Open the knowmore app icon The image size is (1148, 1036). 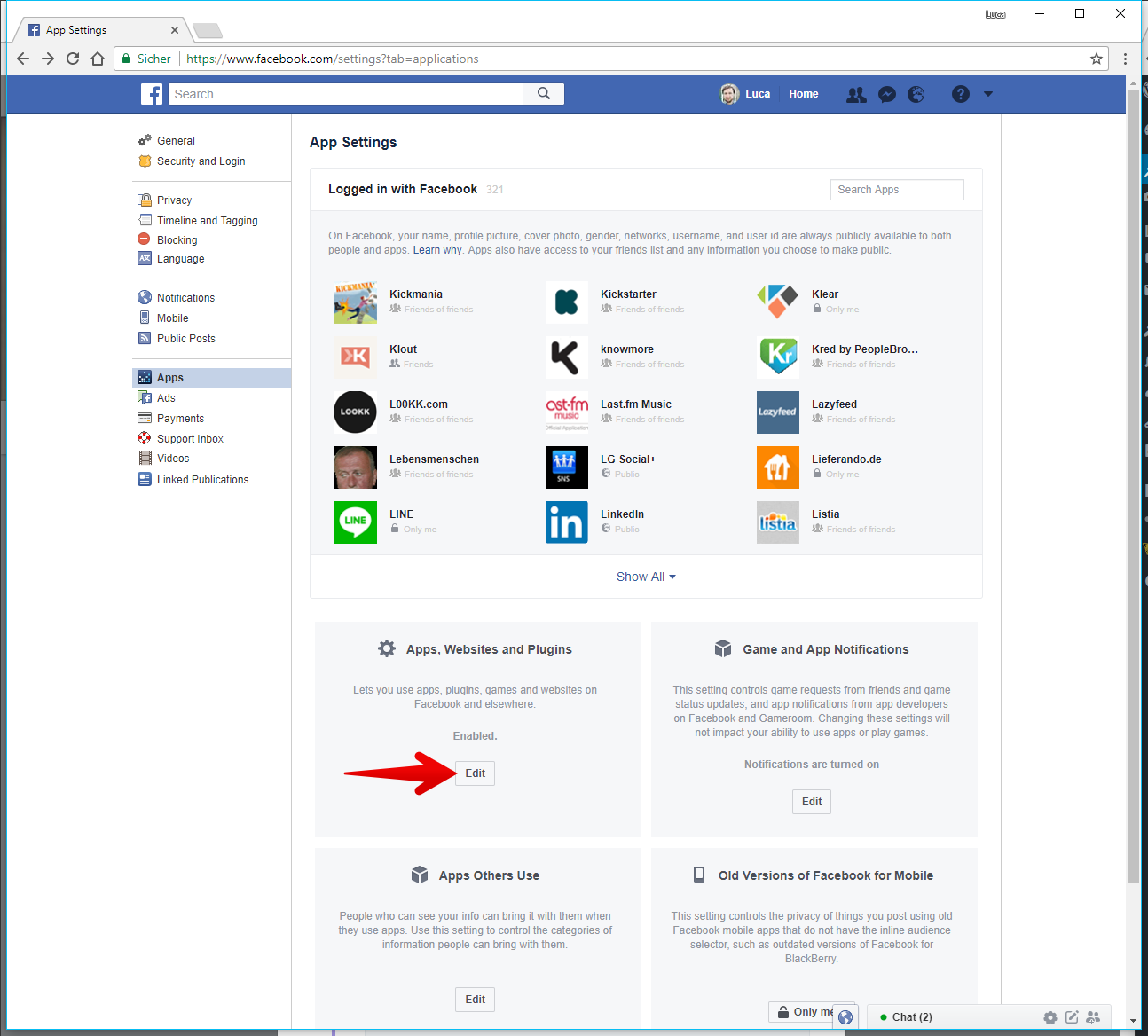567,357
